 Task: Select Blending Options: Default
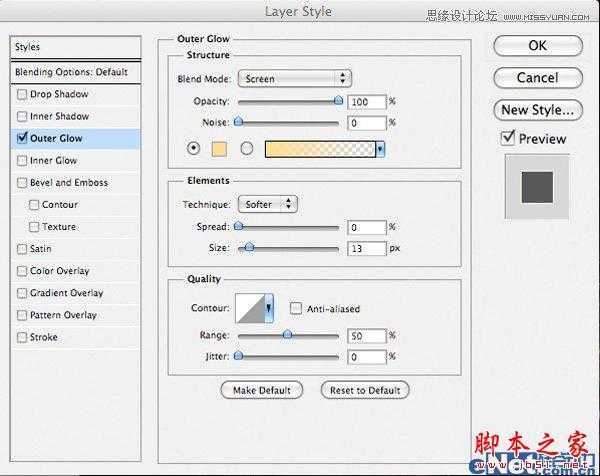point(76,72)
